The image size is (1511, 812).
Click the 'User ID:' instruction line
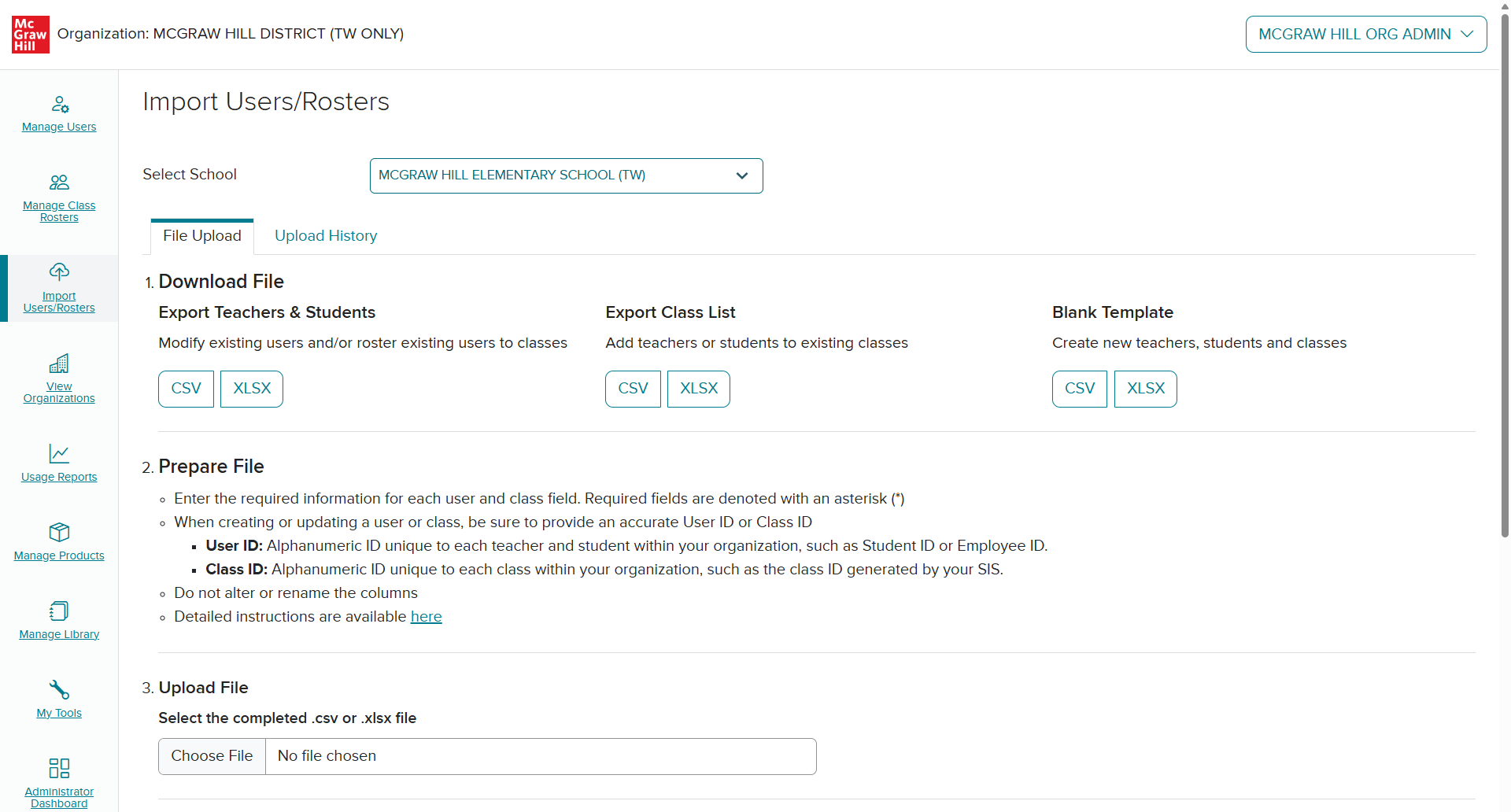tap(626, 546)
